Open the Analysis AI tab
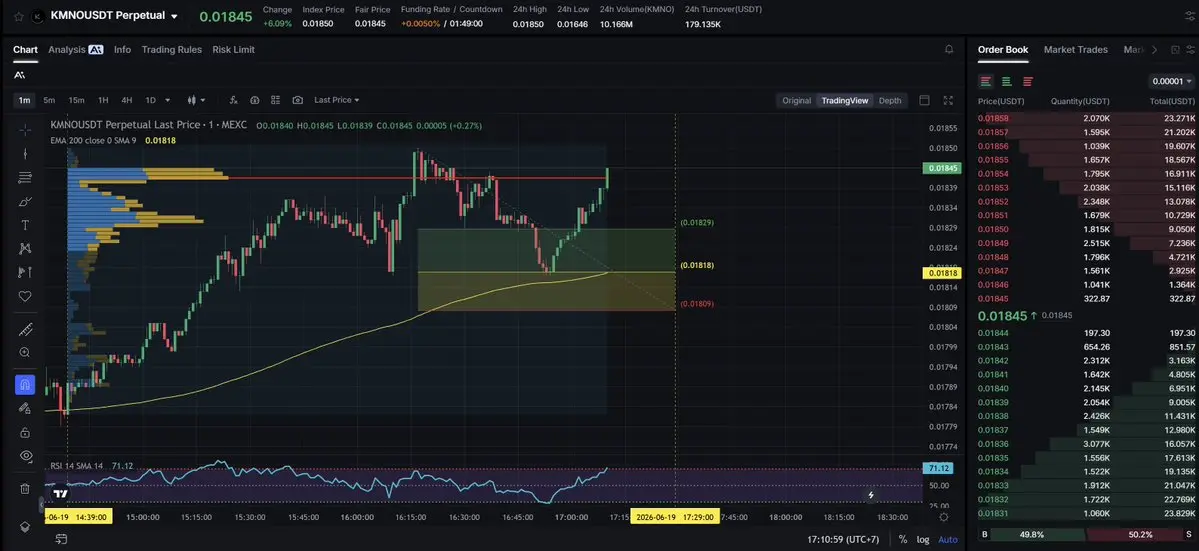The height and width of the screenshot is (551, 1199). 76,50
